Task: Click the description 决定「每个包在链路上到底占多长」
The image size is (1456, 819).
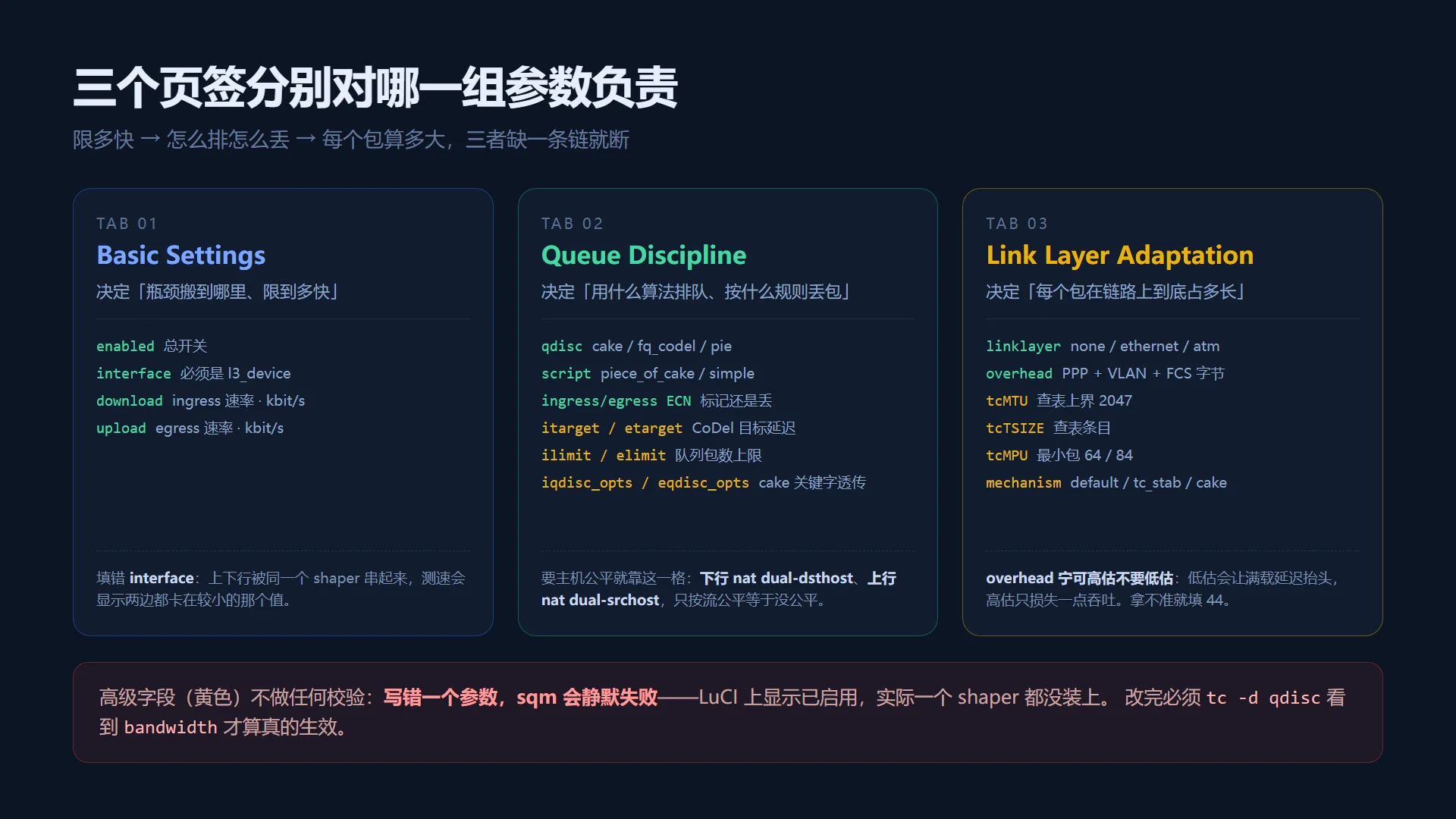Action: click(1116, 292)
